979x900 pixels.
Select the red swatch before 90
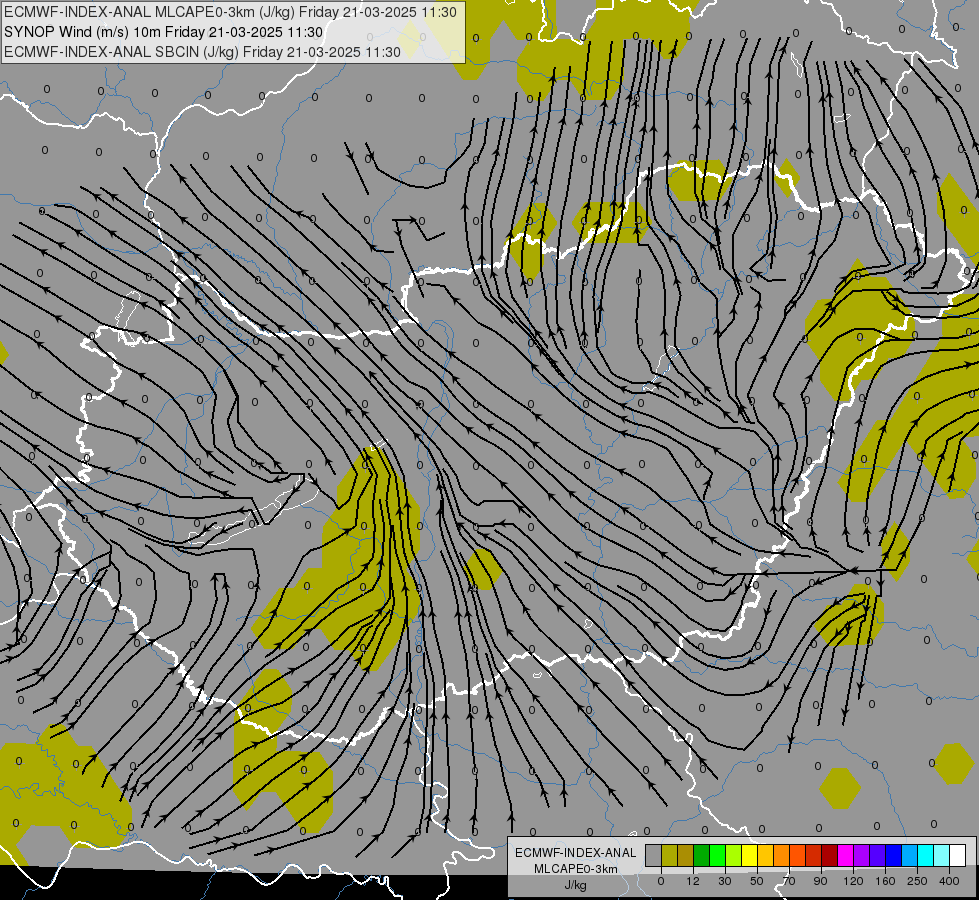click(814, 855)
